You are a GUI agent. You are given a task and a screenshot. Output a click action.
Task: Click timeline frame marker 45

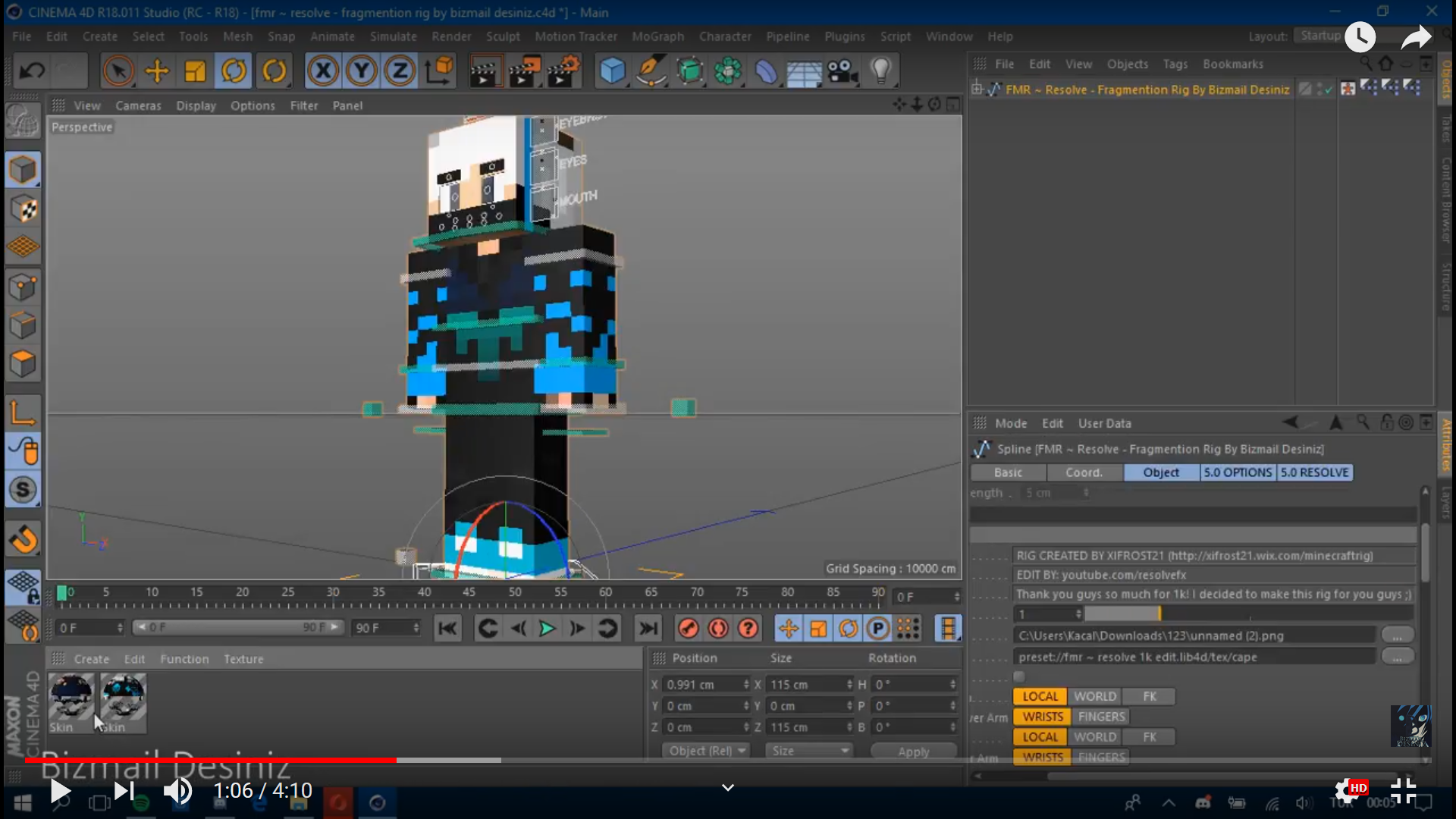[469, 592]
